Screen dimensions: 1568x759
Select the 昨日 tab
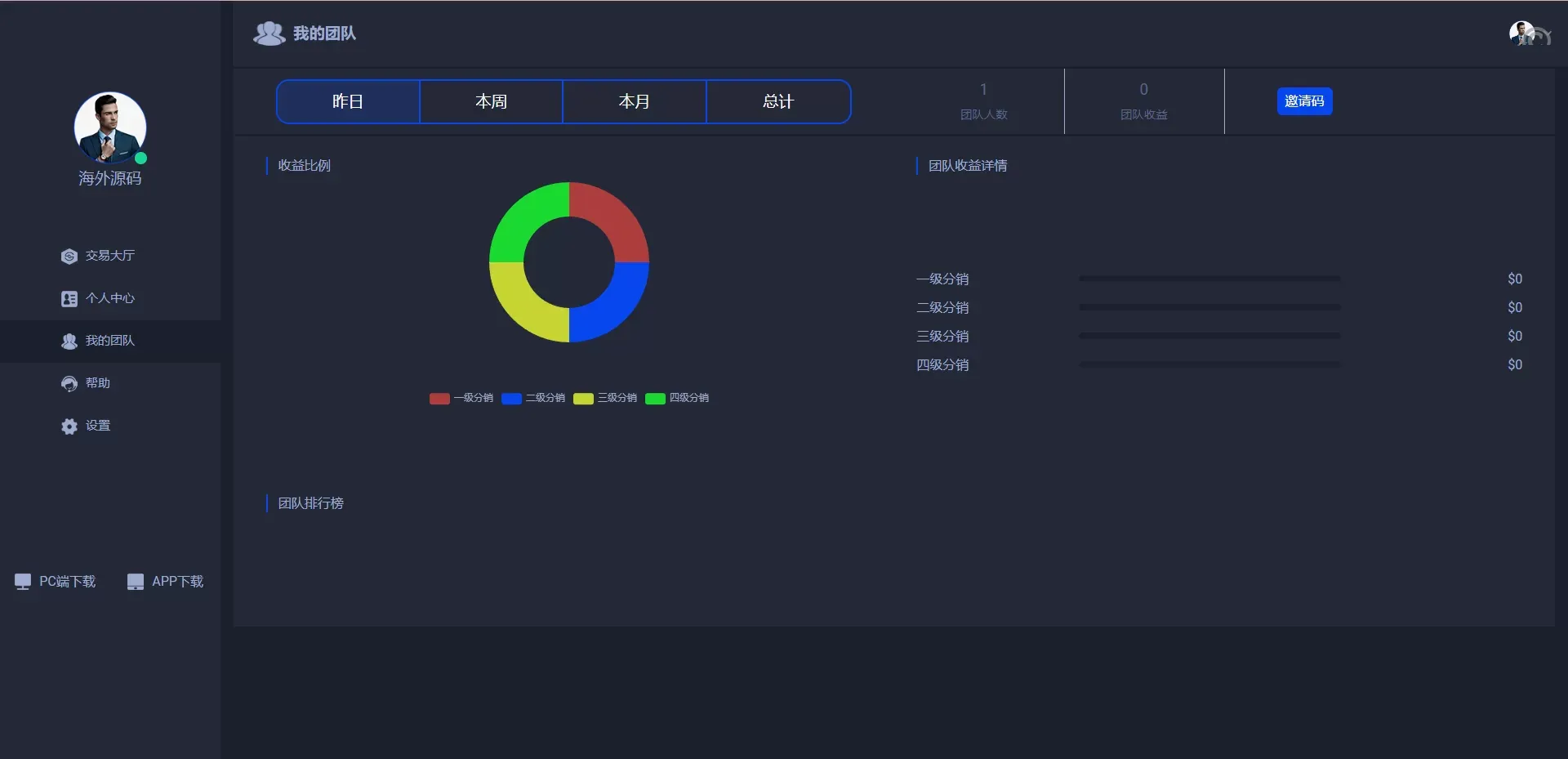[x=348, y=101]
